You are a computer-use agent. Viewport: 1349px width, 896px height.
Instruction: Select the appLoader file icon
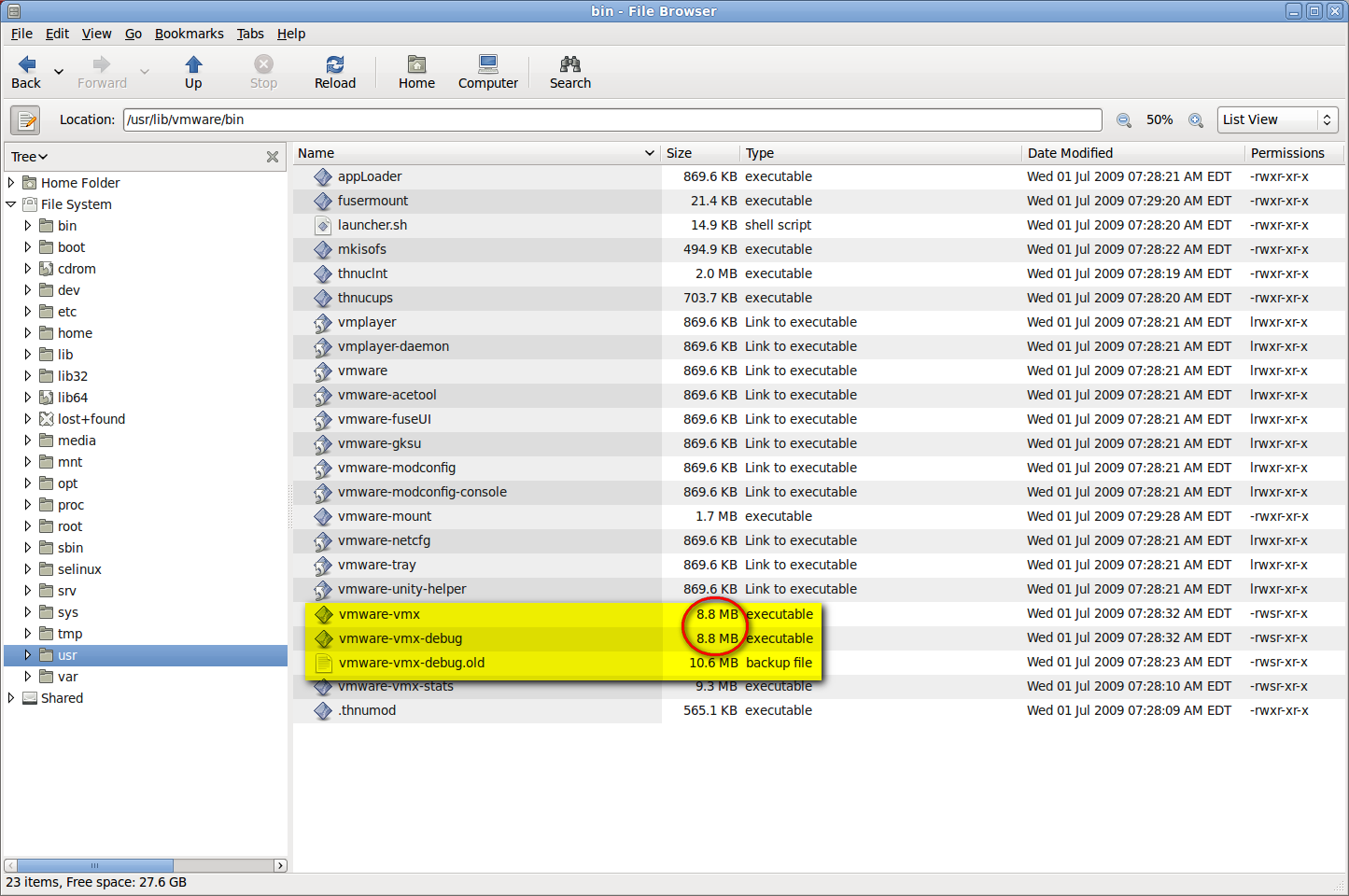click(323, 177)
